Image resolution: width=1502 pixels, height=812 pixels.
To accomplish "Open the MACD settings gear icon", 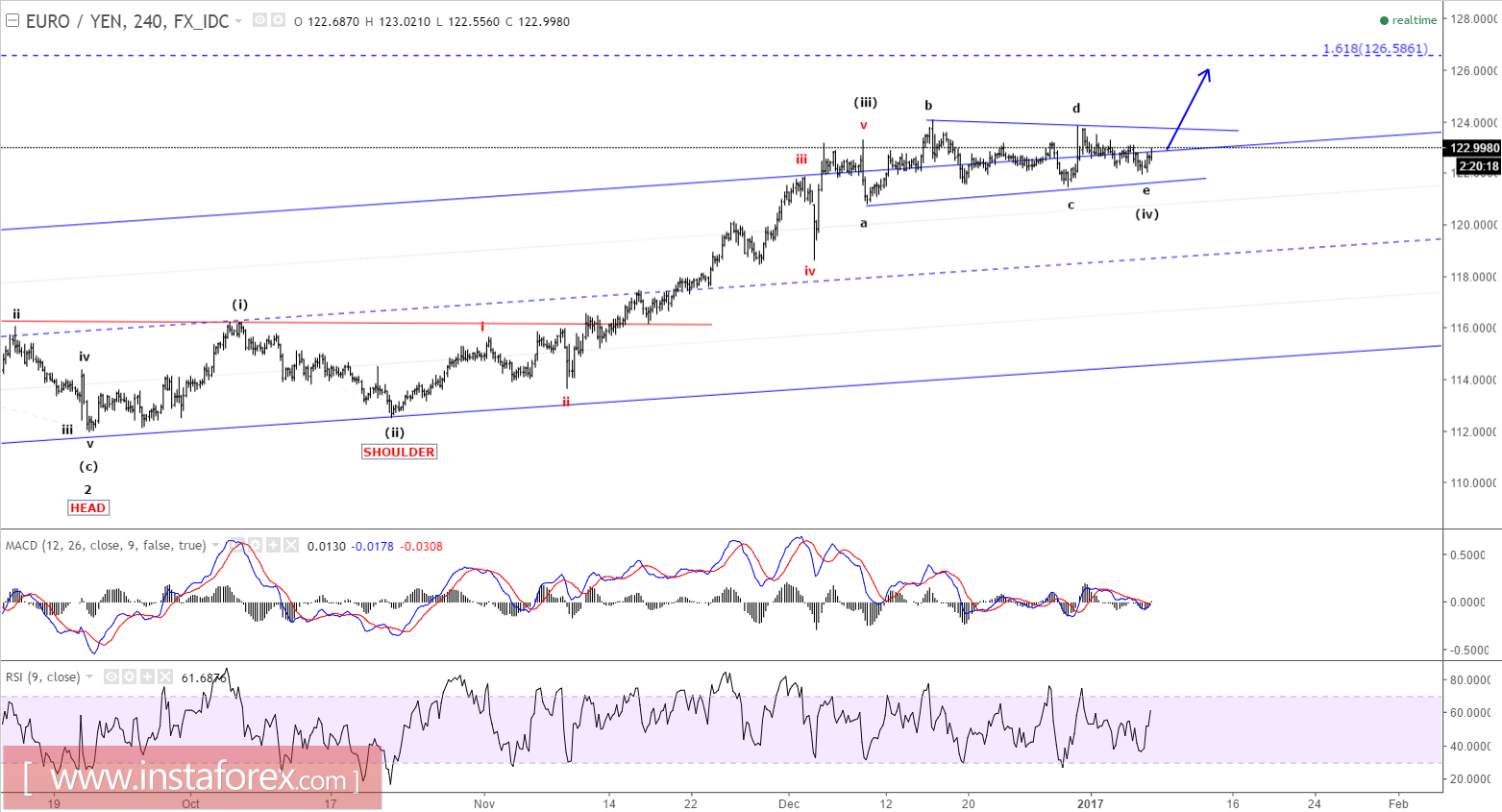I will (x=256, y=545).
